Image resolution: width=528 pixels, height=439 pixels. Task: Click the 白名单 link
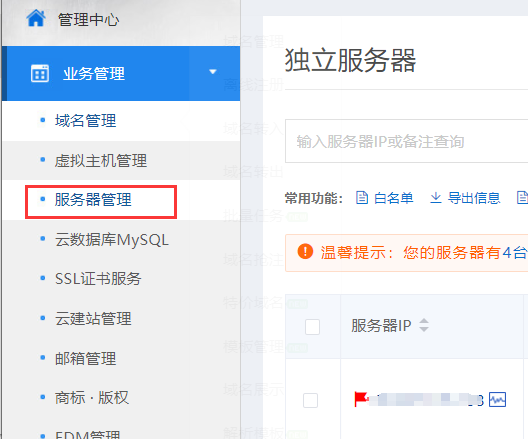coord(393,198)
